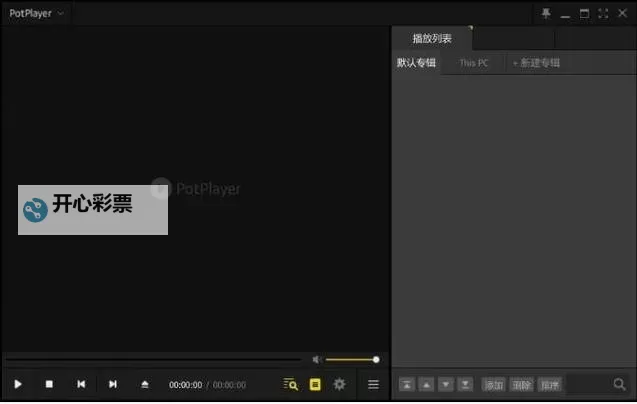The height and width of the screenshot is (404, 637).
Task: Click the 删除 (Delete) playlist button
Action: (522, 384)
